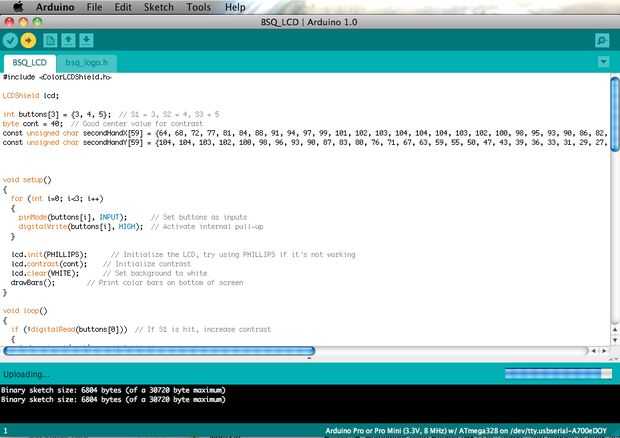The image size is (620, 438).
Task: Open the Sketch menu
Action: (159, 7)
